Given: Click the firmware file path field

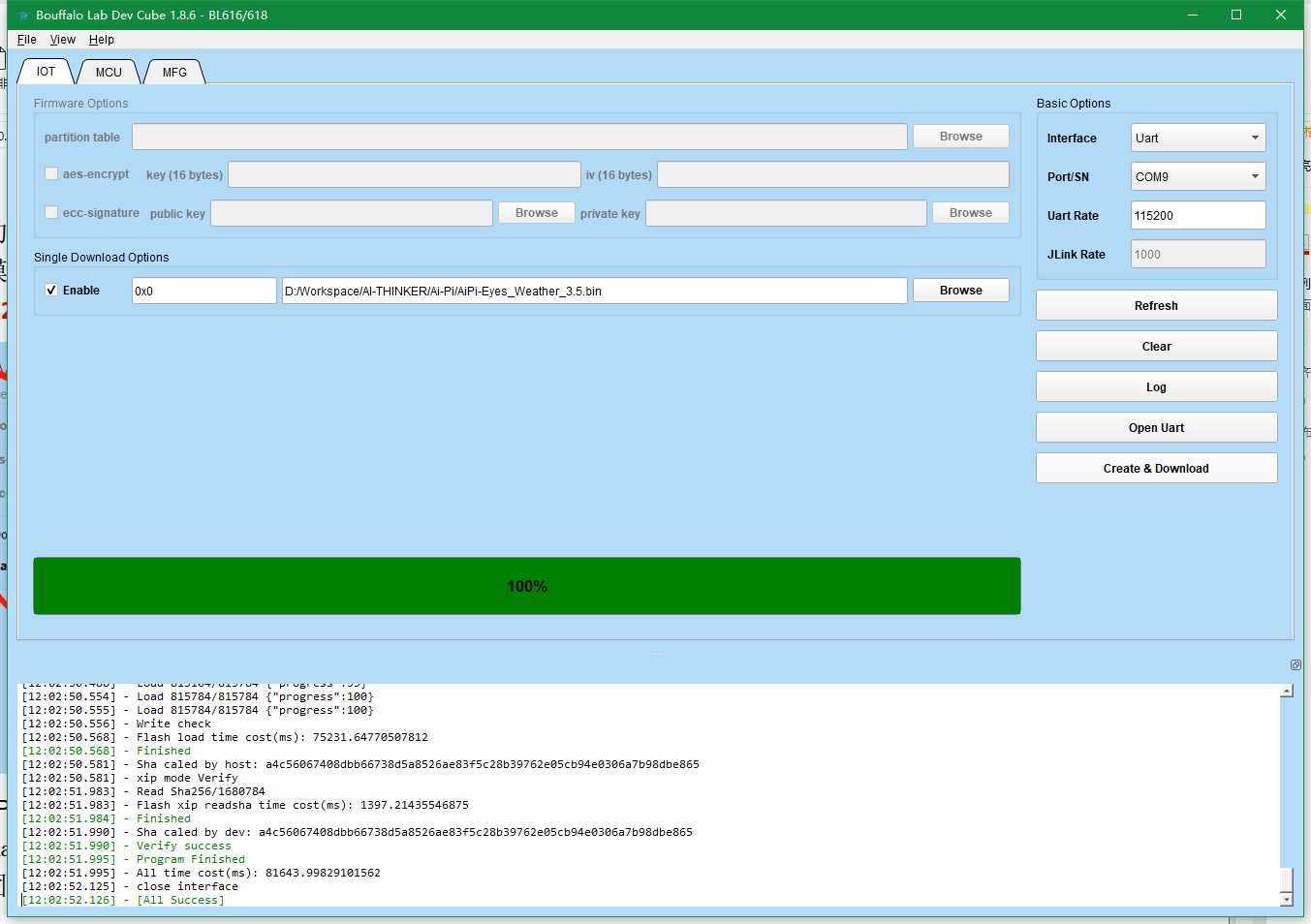Looking at the screenshot, I should pos(595,291).
